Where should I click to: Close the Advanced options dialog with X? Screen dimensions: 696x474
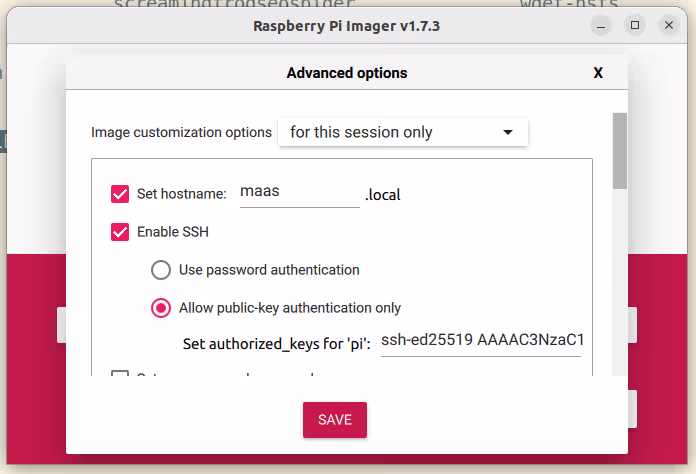click(598, 73)
